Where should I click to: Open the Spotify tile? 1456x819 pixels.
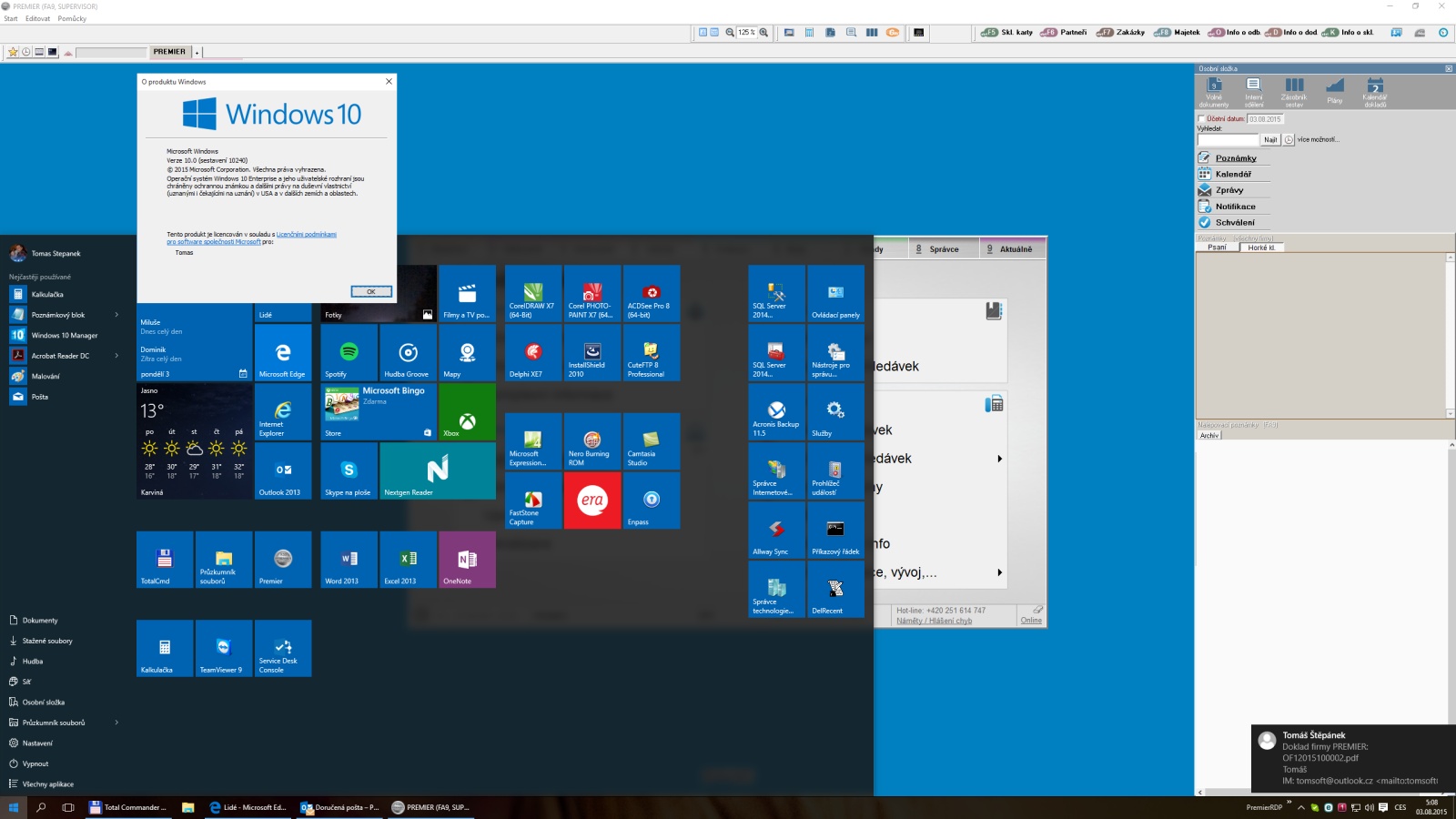pyautogui.click(x=349, y=352)
